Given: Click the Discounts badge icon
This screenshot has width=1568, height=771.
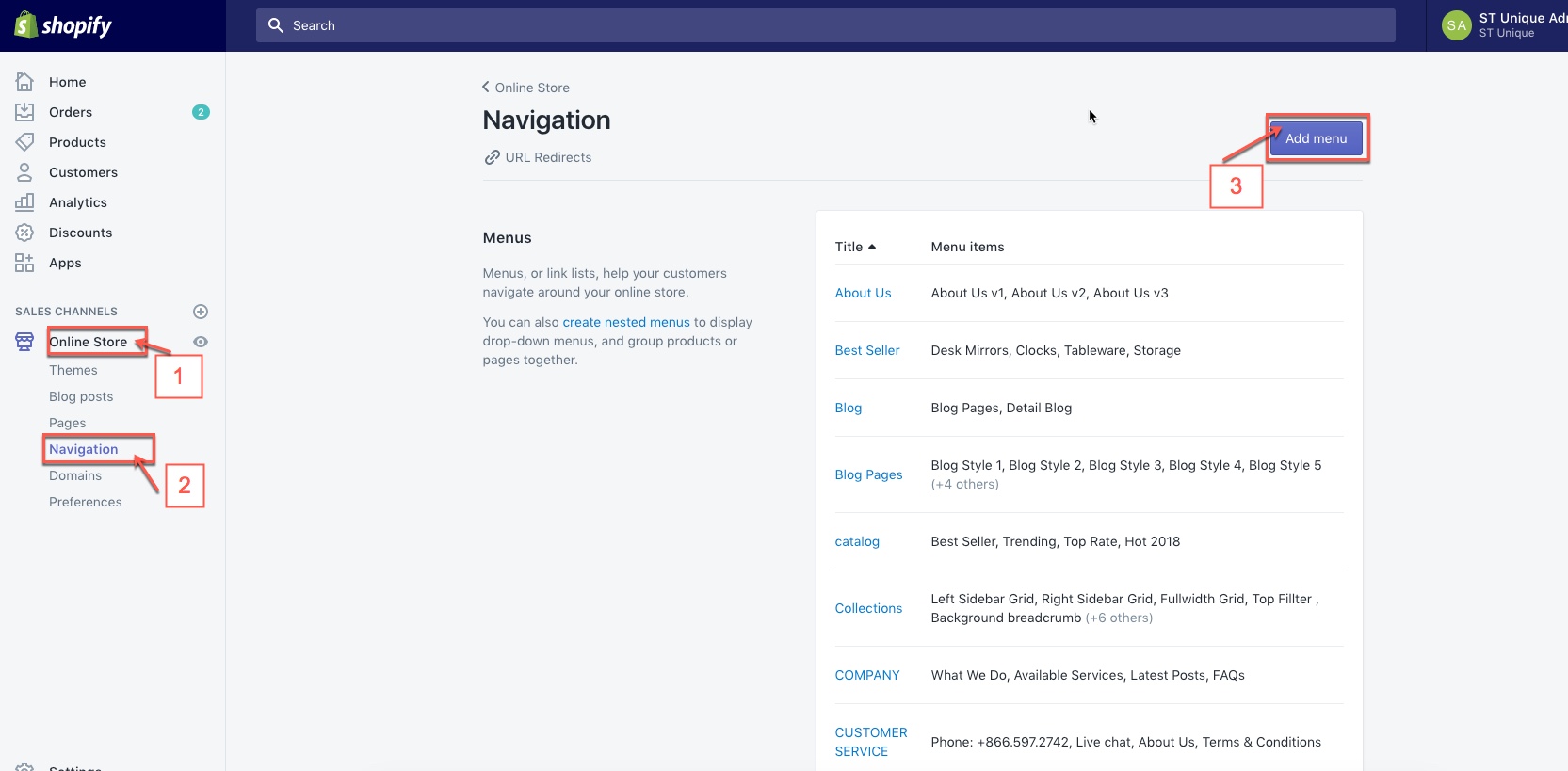Looking at the screenshot, I should 24,233.
